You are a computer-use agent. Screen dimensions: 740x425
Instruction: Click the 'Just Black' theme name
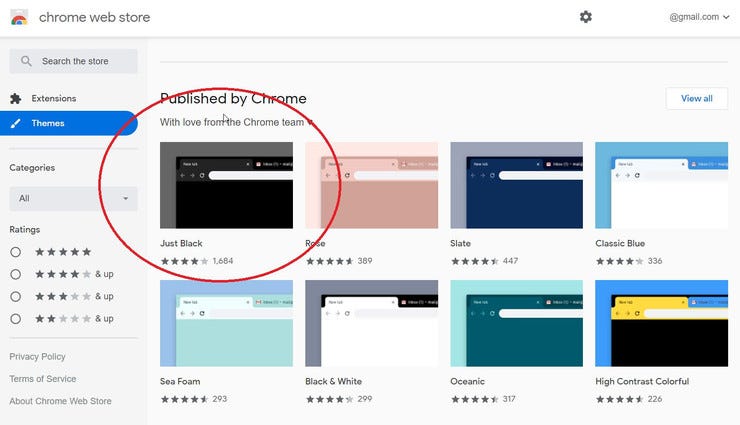181,243
